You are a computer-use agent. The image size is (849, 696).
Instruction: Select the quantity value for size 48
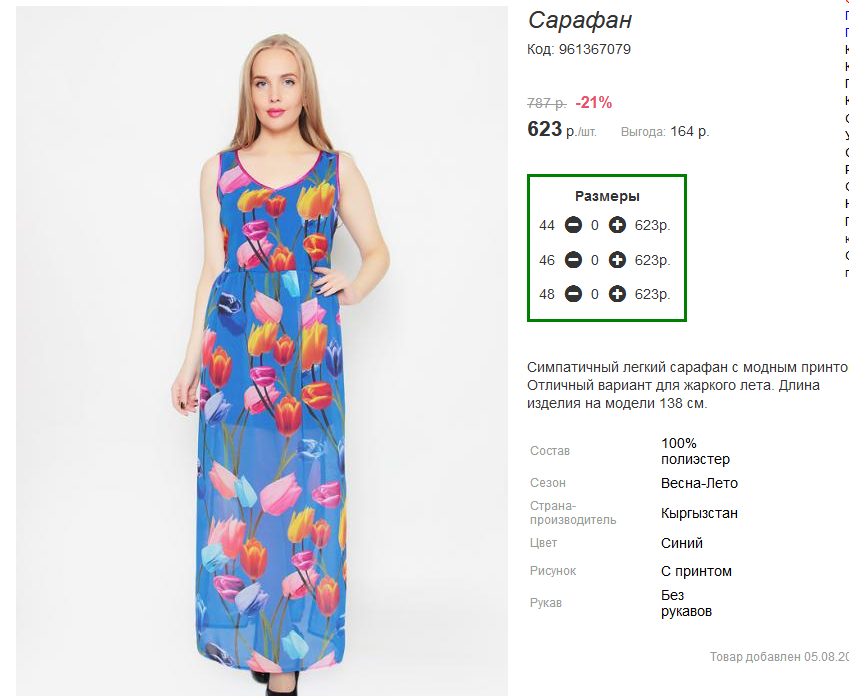(x=595, y=295)
